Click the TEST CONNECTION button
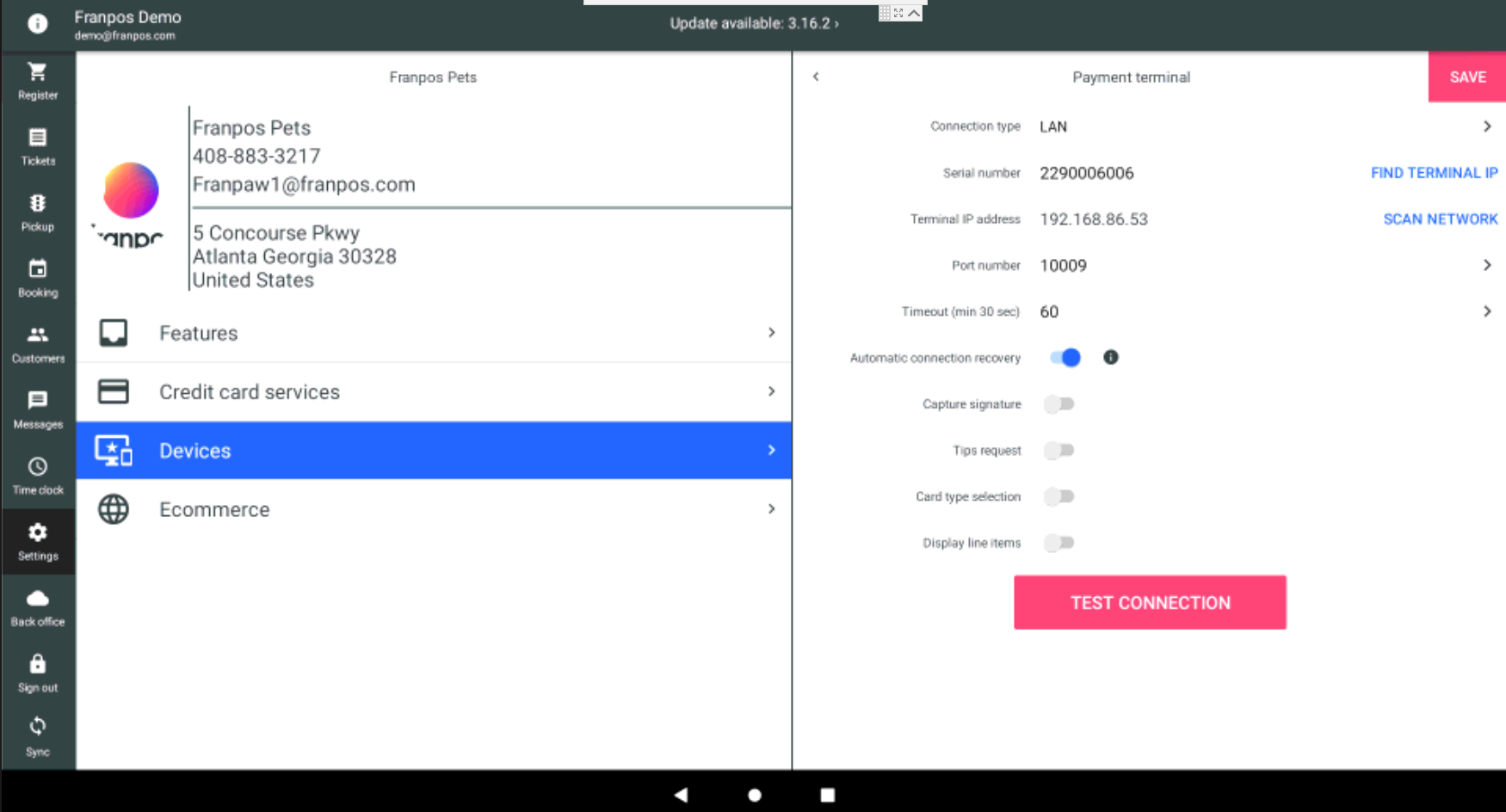Image resolution: width=1506 pixels, height=812 pixels. (1150, 602)
